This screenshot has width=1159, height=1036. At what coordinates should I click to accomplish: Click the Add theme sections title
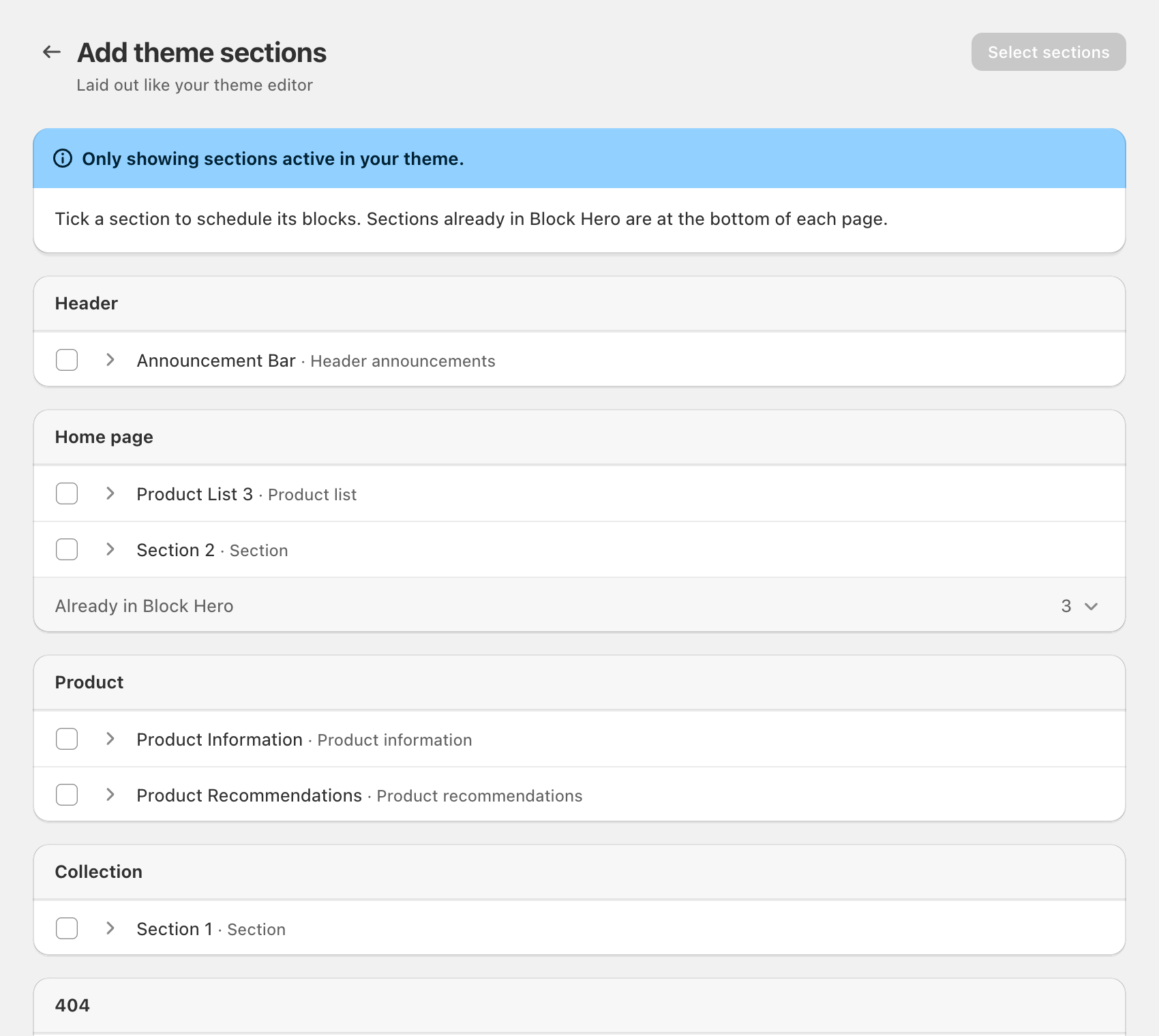(202, 52)
